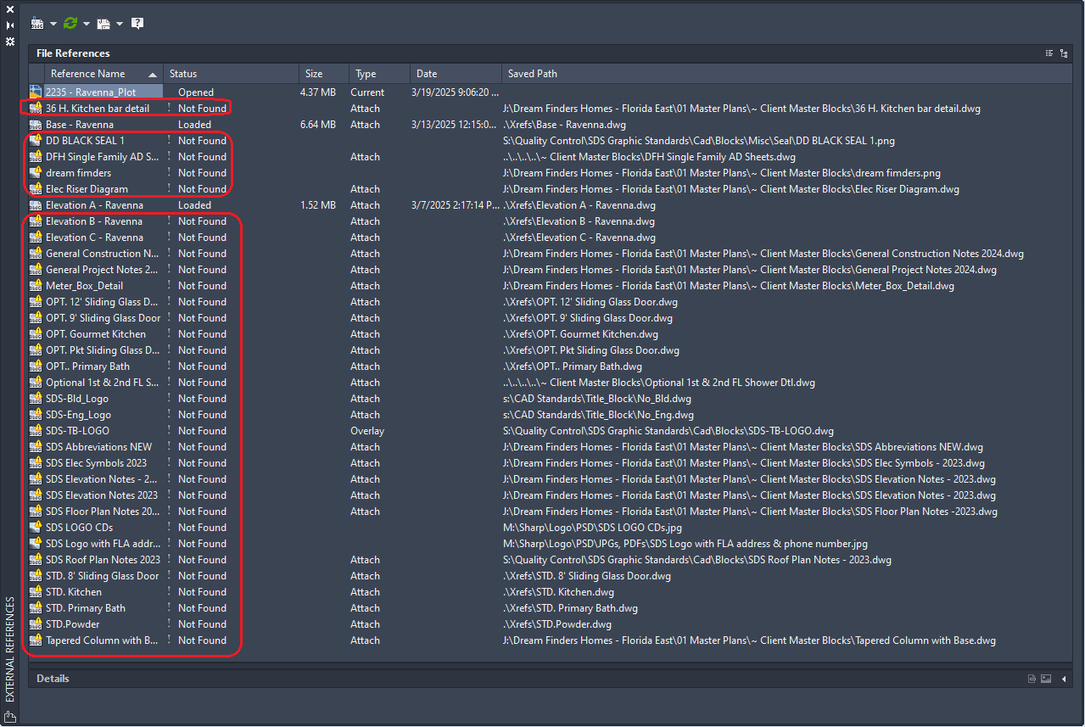Sort by Saved Path column header

[x=787, y=73]
